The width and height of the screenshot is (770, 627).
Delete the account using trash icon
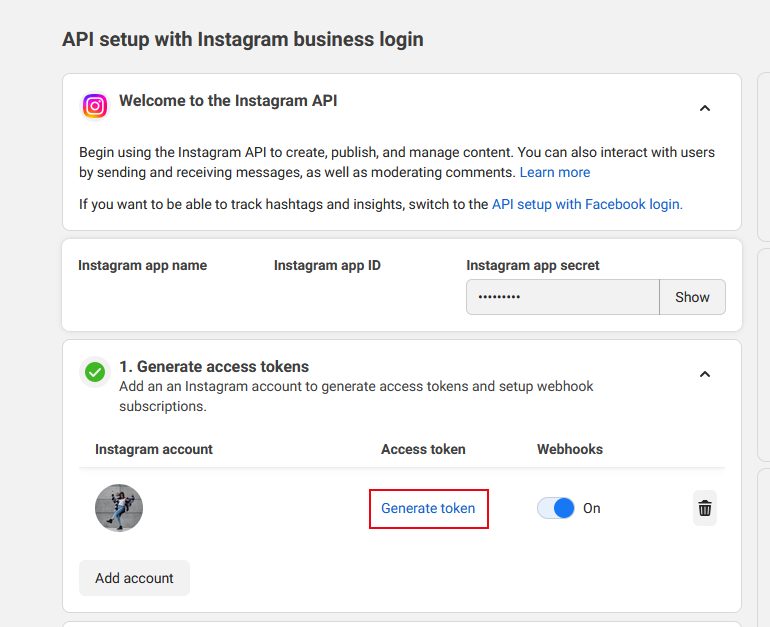click(705, 508)
